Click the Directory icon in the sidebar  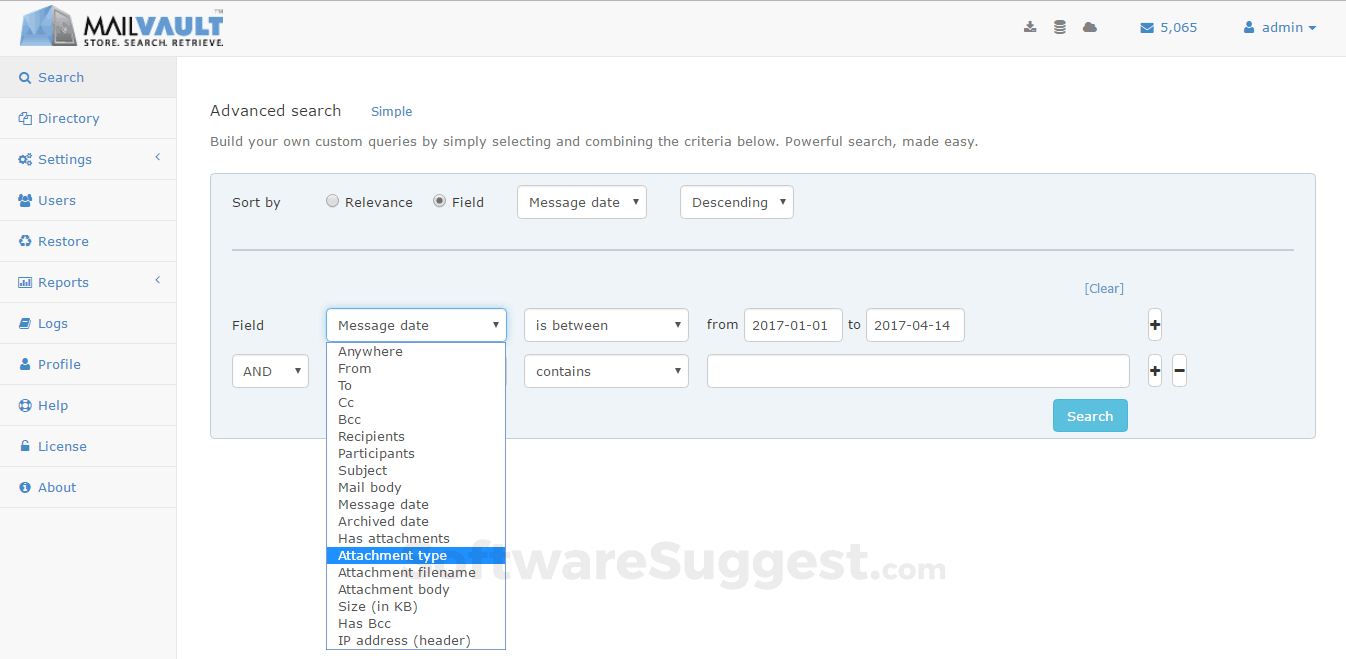(x=24, y=118)
